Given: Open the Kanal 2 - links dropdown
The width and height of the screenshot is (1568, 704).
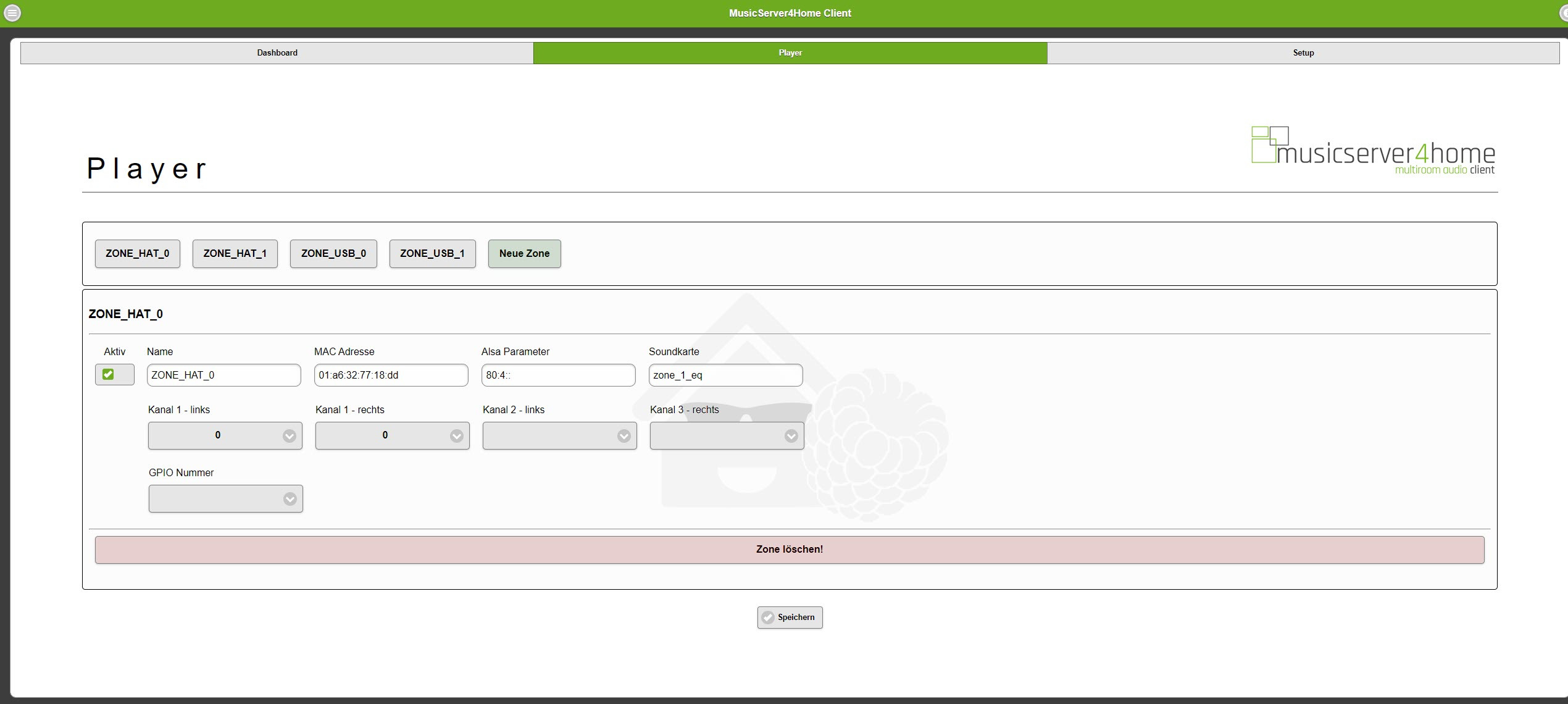Looking at the screenshot, I should pos(560,435).
